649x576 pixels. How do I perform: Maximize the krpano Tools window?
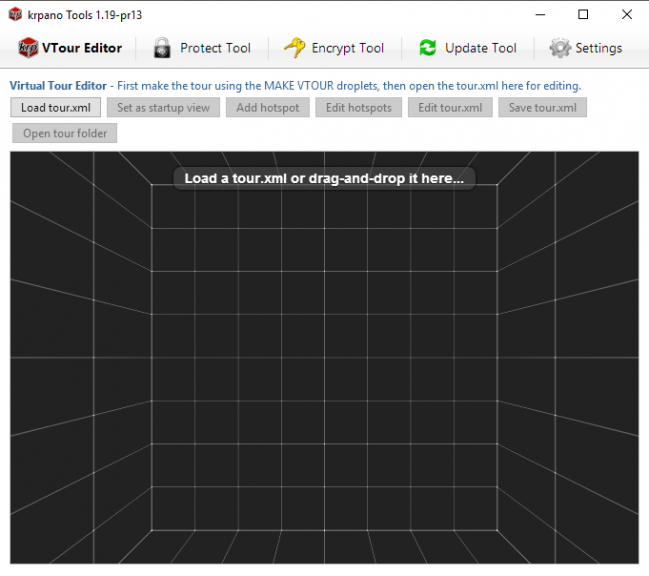point(583,14)
